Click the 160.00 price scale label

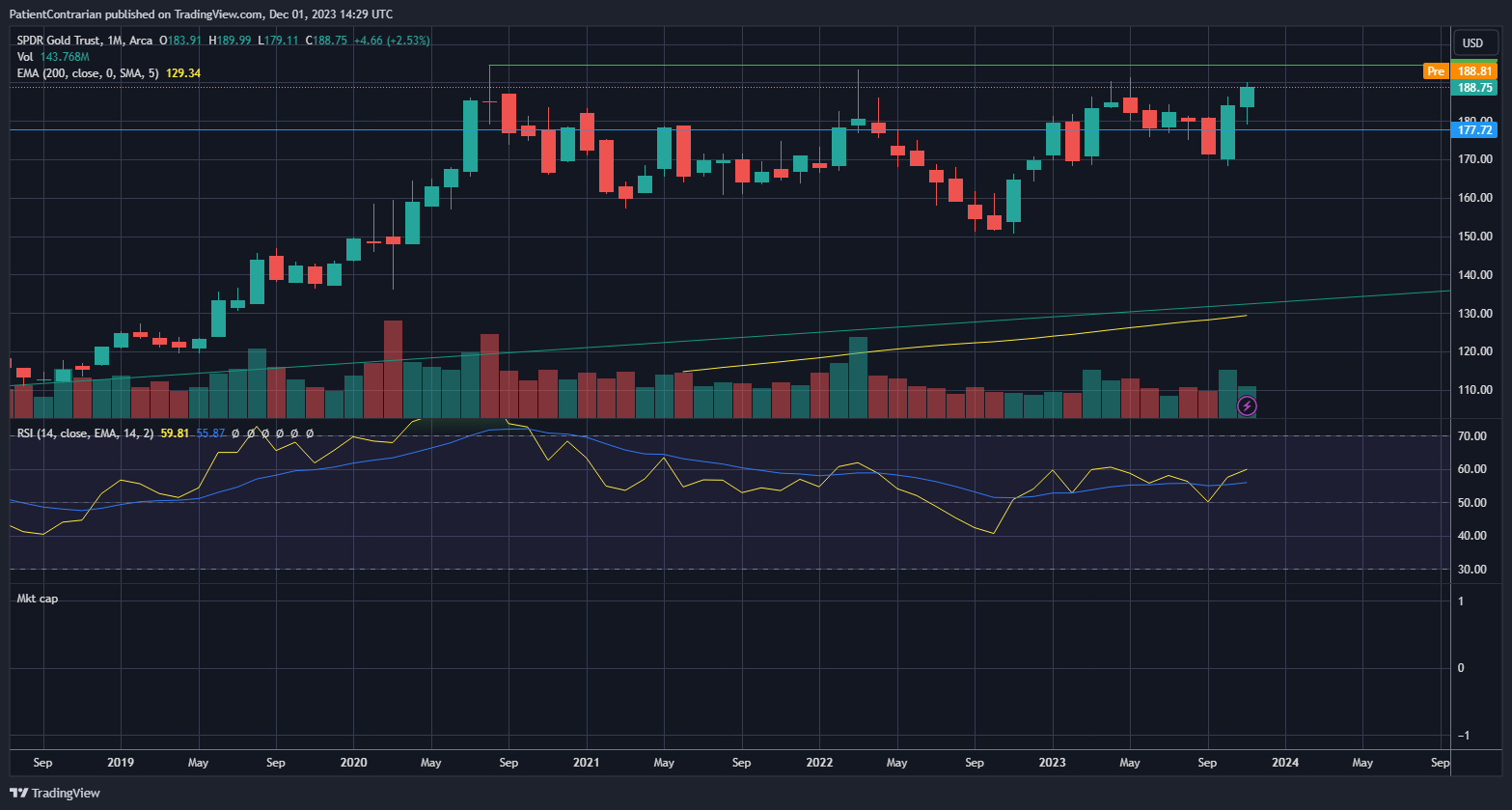1475,198
